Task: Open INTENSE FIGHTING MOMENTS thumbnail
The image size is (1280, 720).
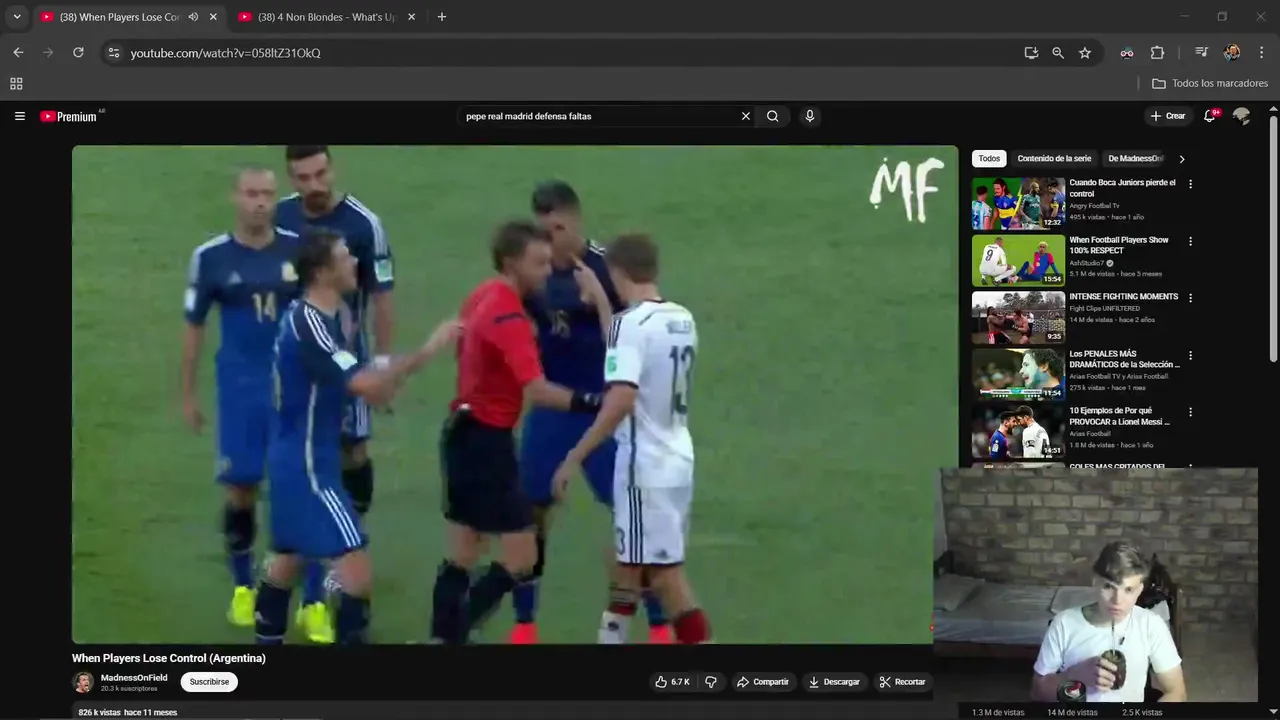Action: point(1018,317)
